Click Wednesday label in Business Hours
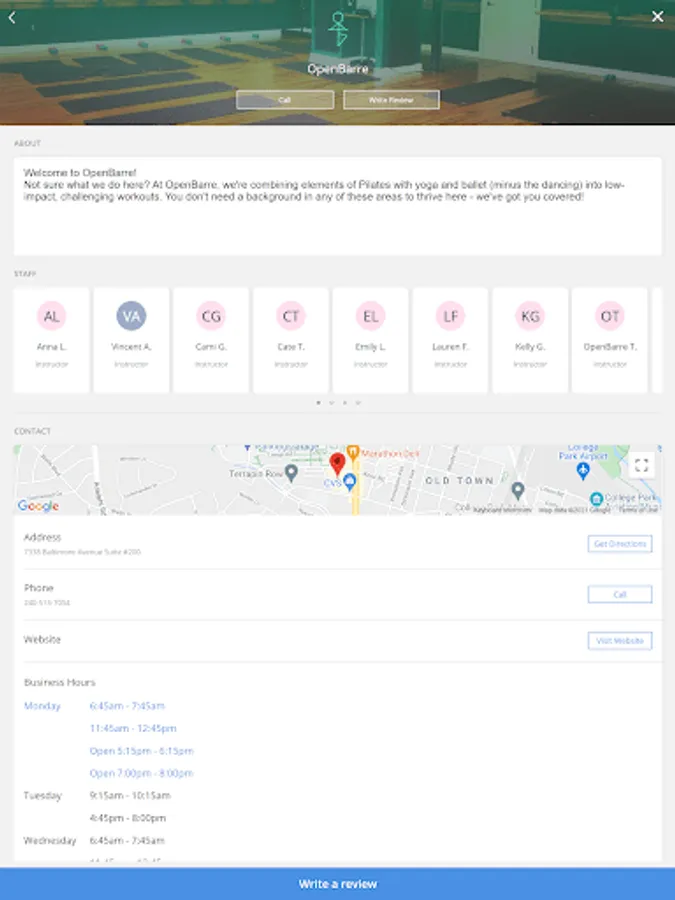675x900 pixels. click(x=50, y=840)
